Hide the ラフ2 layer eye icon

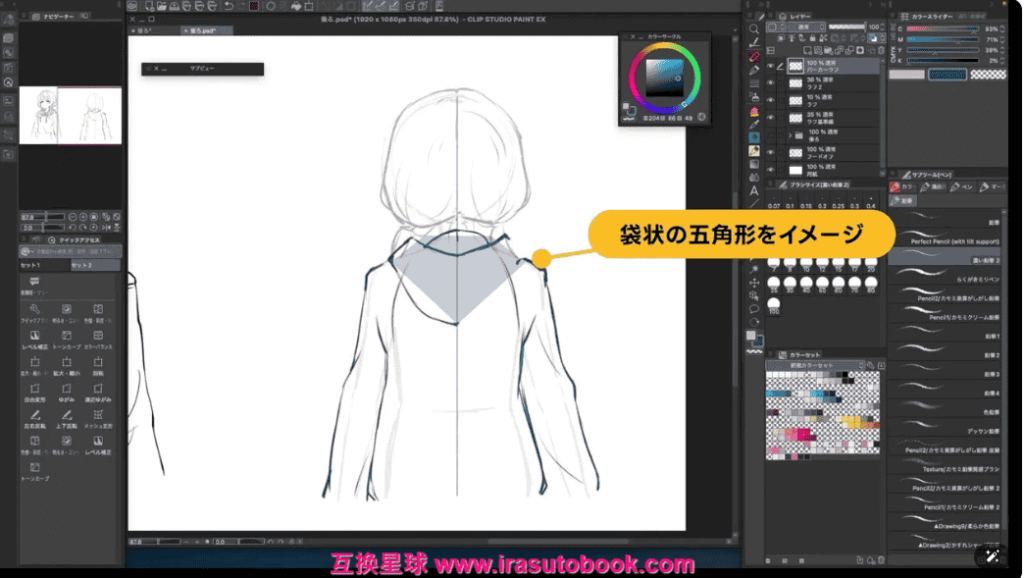click(x=770, y=84)
